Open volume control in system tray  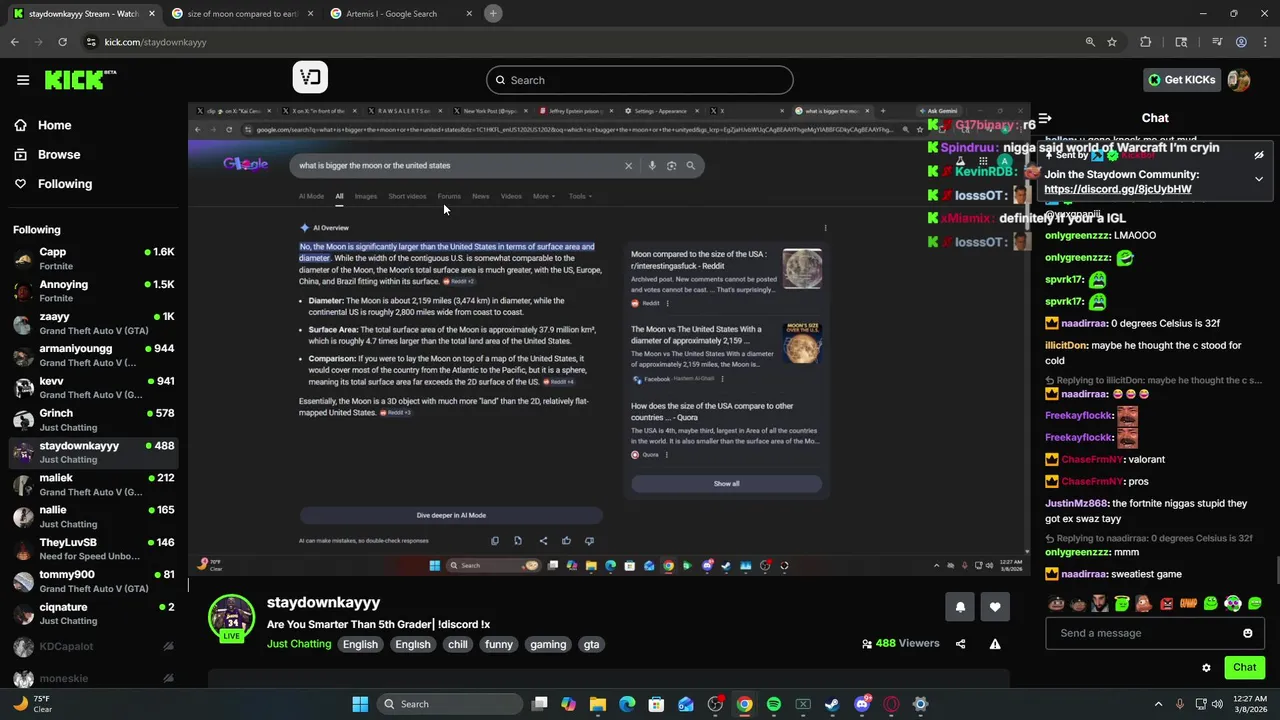pyautogui.click(x=1219, y=704)
